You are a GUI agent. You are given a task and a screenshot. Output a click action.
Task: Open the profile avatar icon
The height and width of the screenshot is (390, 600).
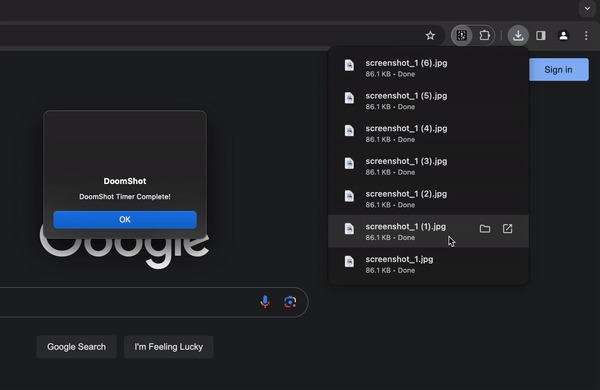coord(563,36)
